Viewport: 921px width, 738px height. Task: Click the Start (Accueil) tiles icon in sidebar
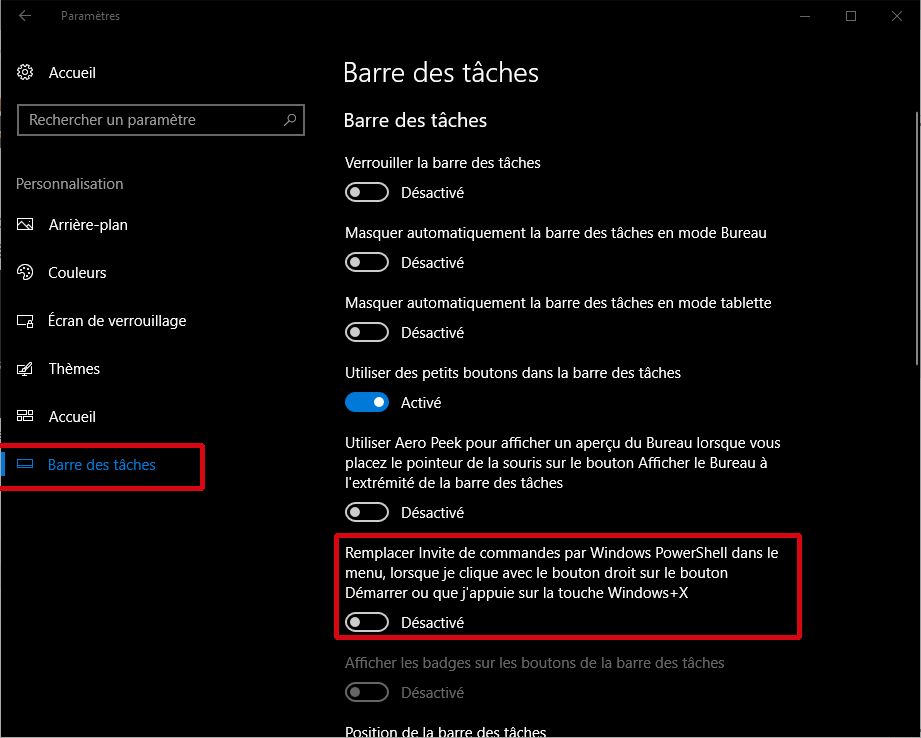[x=27, y=417]
